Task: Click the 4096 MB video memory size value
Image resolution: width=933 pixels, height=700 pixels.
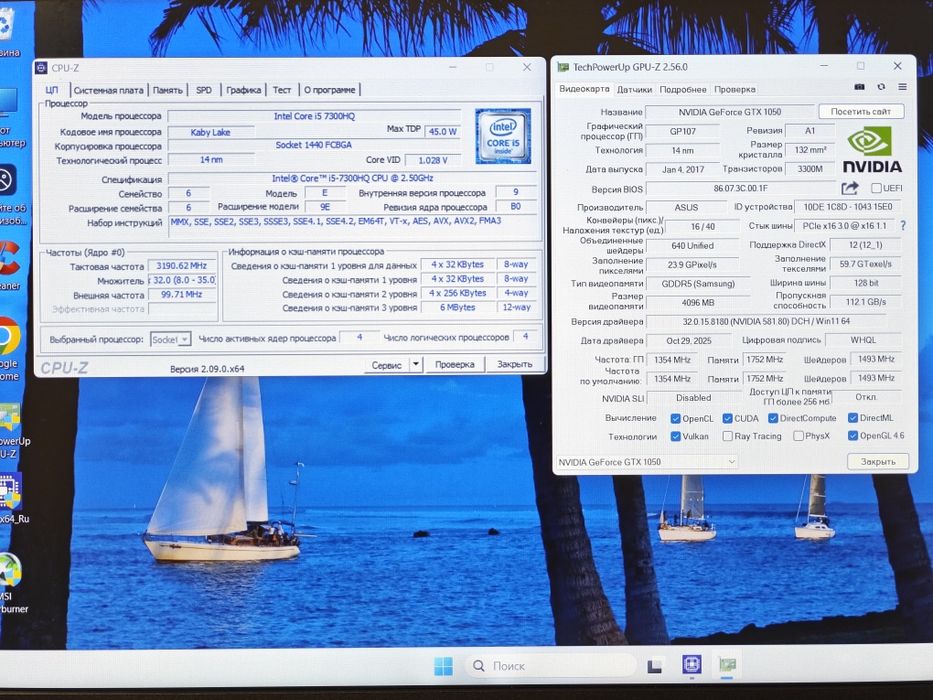Action: coord(699,302)
